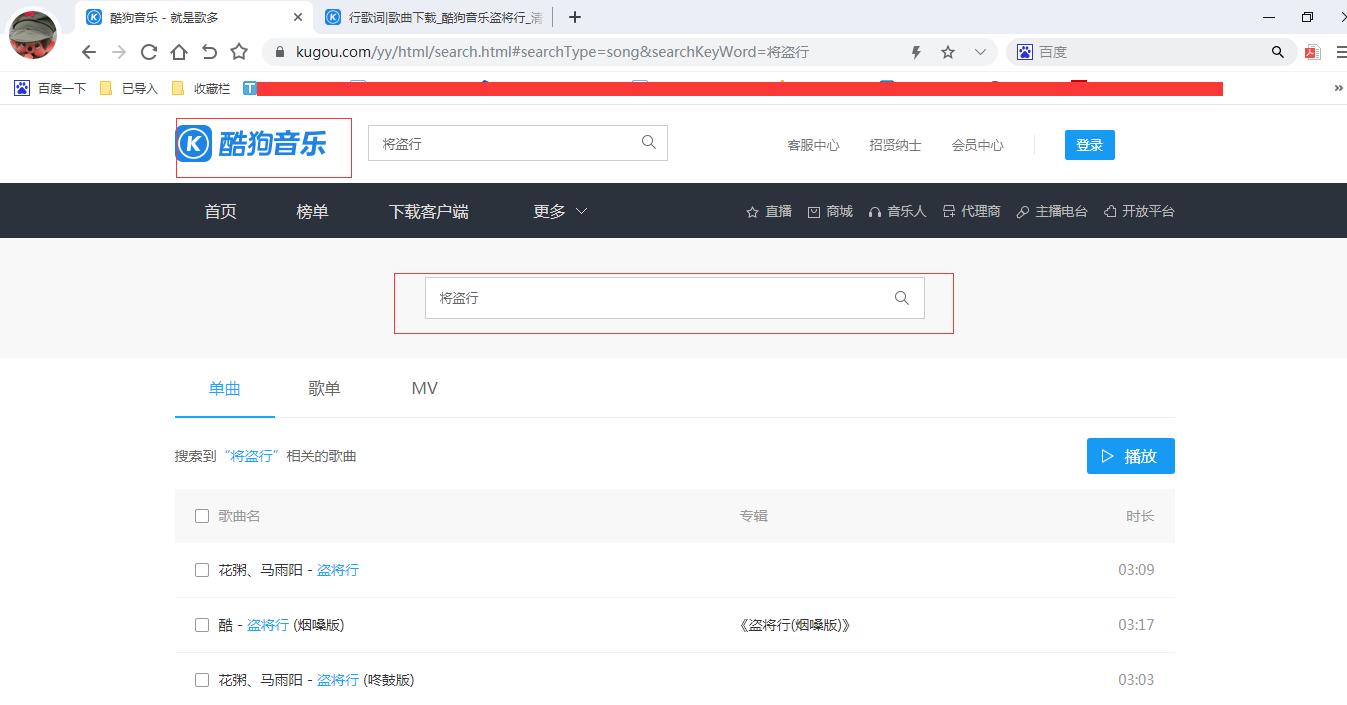
Task: Open the browser address bar dropdown arrow
Action: click(979, 51)
